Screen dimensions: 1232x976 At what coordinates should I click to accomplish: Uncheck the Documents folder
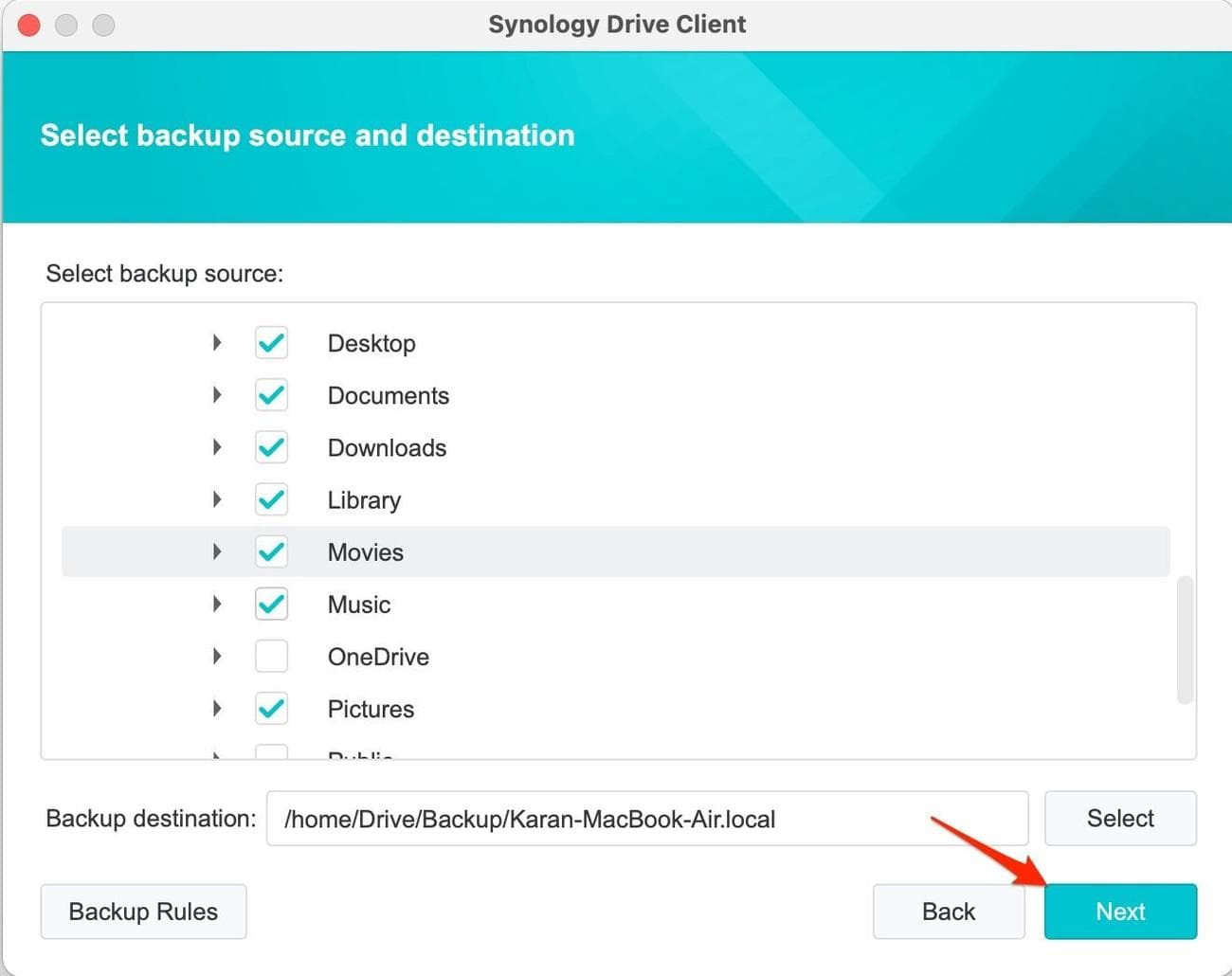tap(271, 395)
